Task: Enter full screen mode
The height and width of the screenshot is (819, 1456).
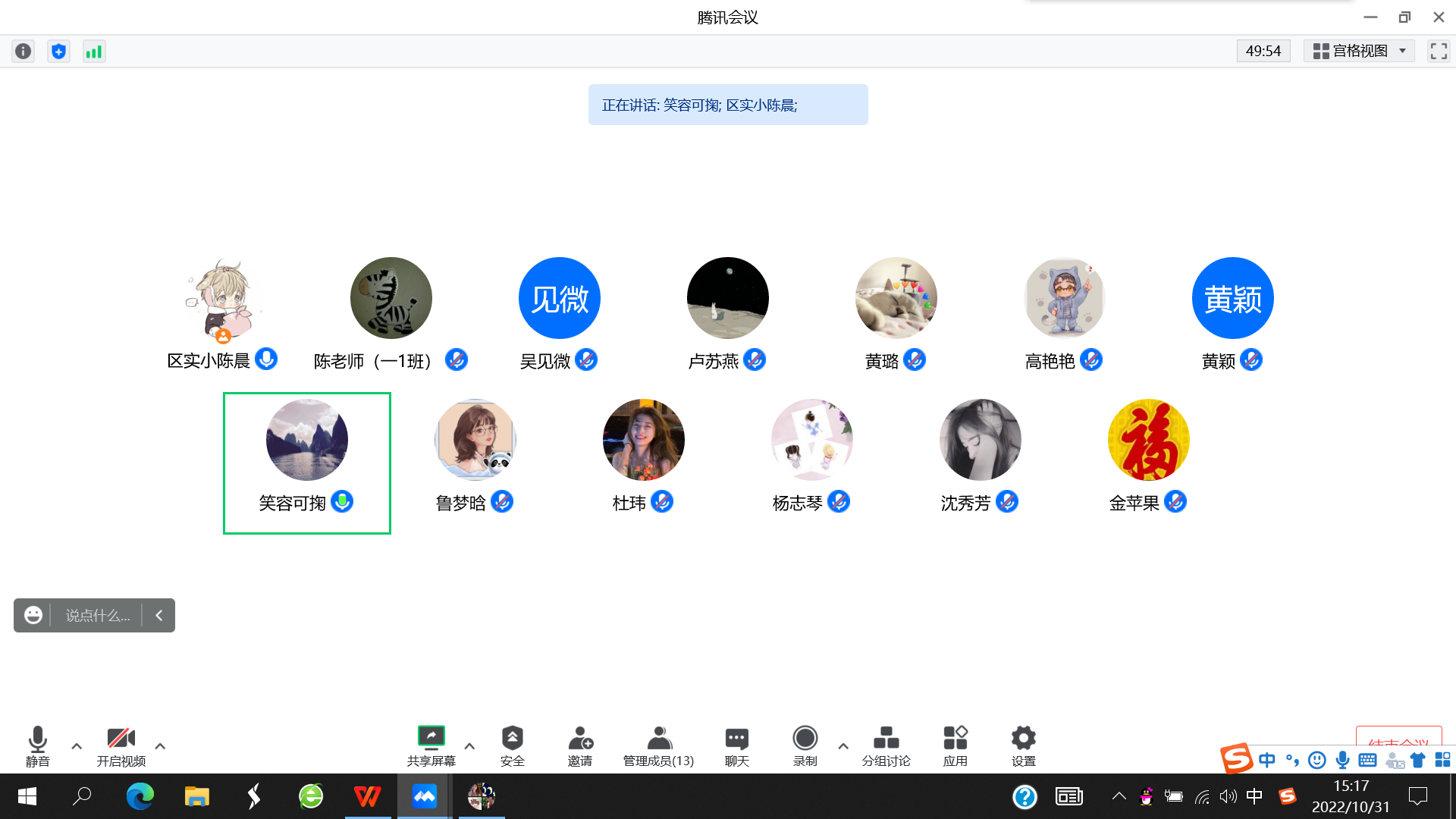Action: coord(1439,51)
